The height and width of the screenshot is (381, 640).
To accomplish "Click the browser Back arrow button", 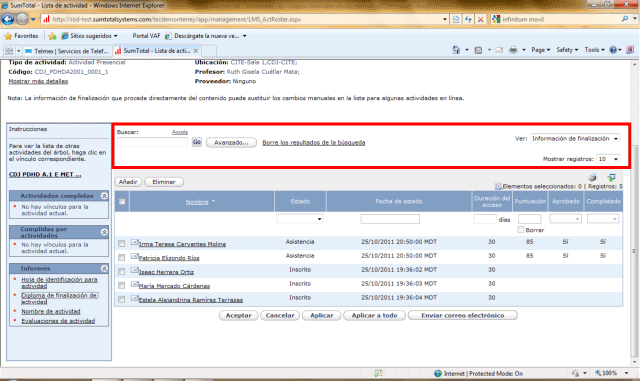I will click(8, 19).
